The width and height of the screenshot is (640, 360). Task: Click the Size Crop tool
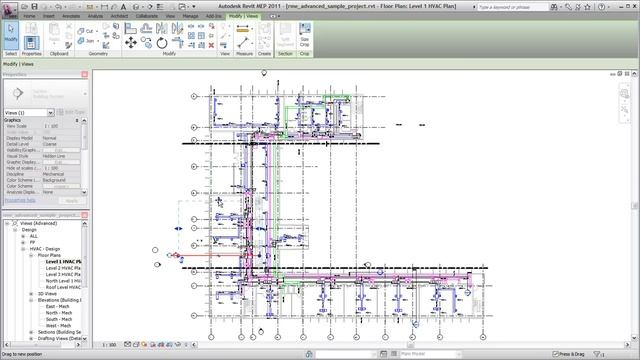[304, 35]
